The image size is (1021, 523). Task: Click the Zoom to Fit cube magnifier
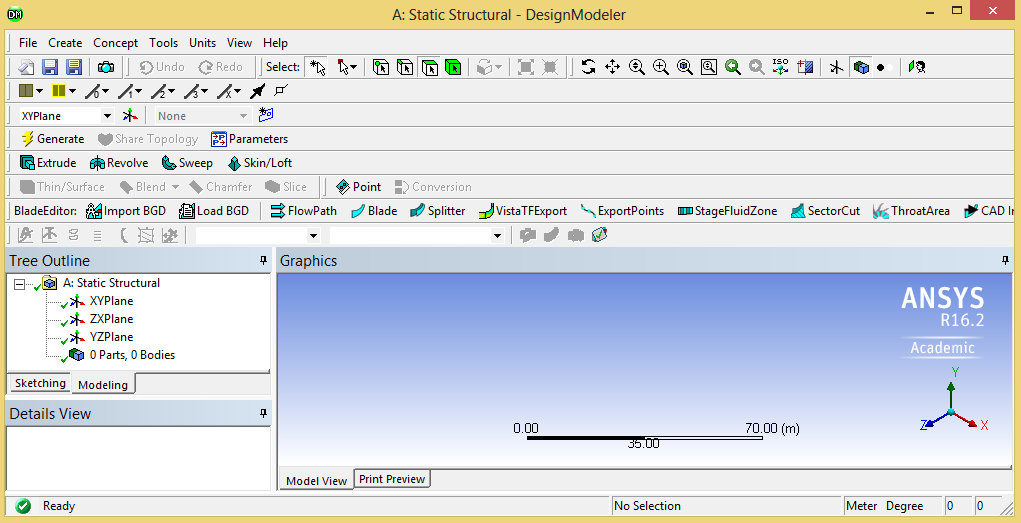point(685,66)
